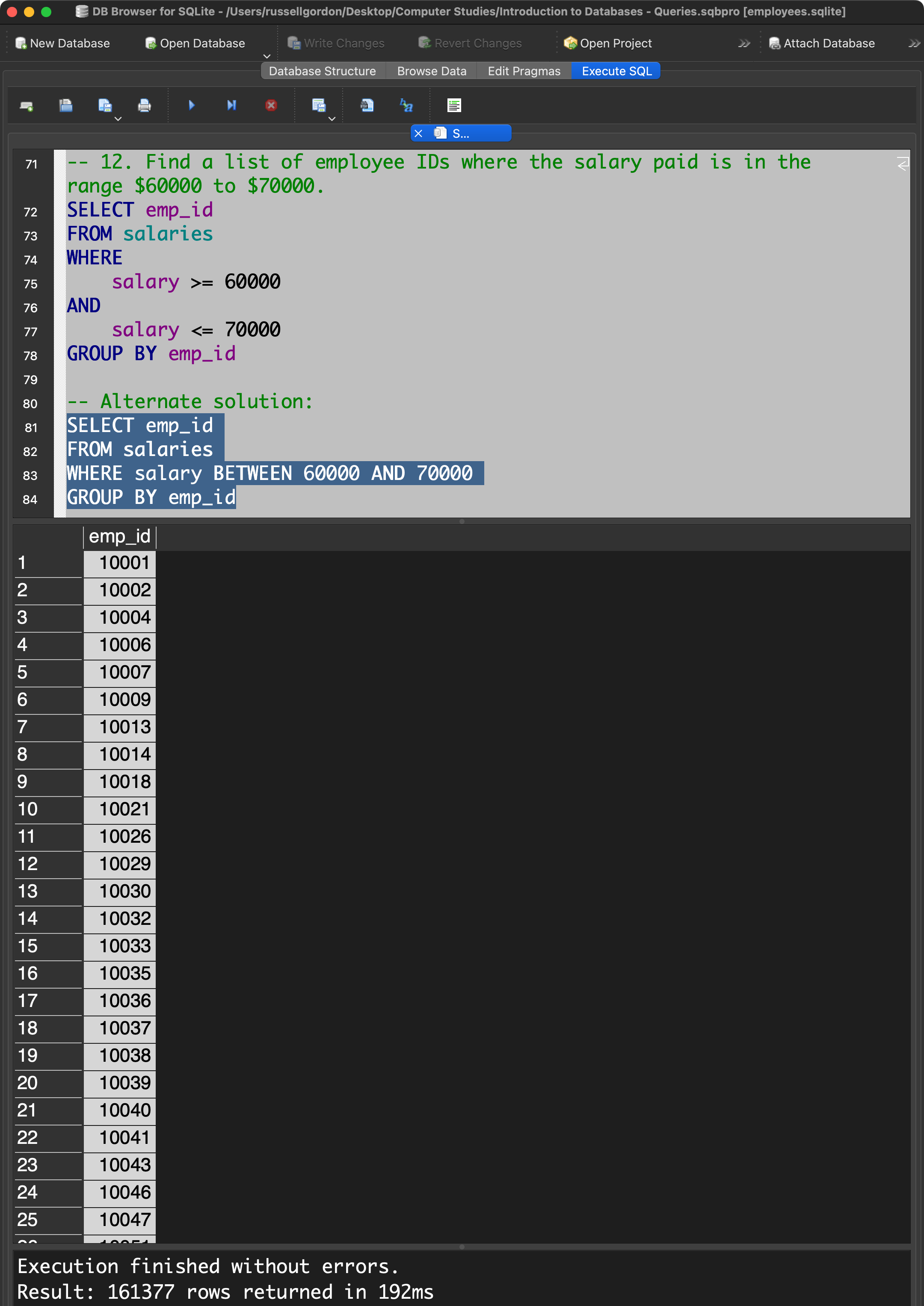924x1306 pixels.
Task: Click the Execute all SQL play icon
Action: coord(192,105)
